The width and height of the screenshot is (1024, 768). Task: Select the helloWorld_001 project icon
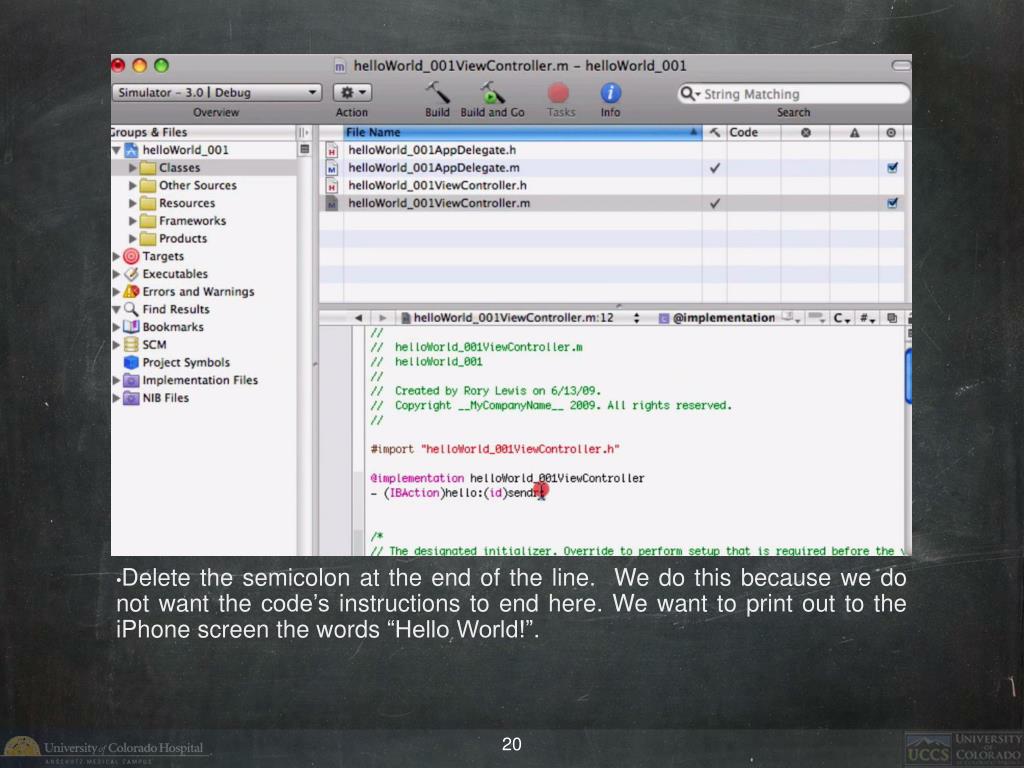click(x=131, y=150)
